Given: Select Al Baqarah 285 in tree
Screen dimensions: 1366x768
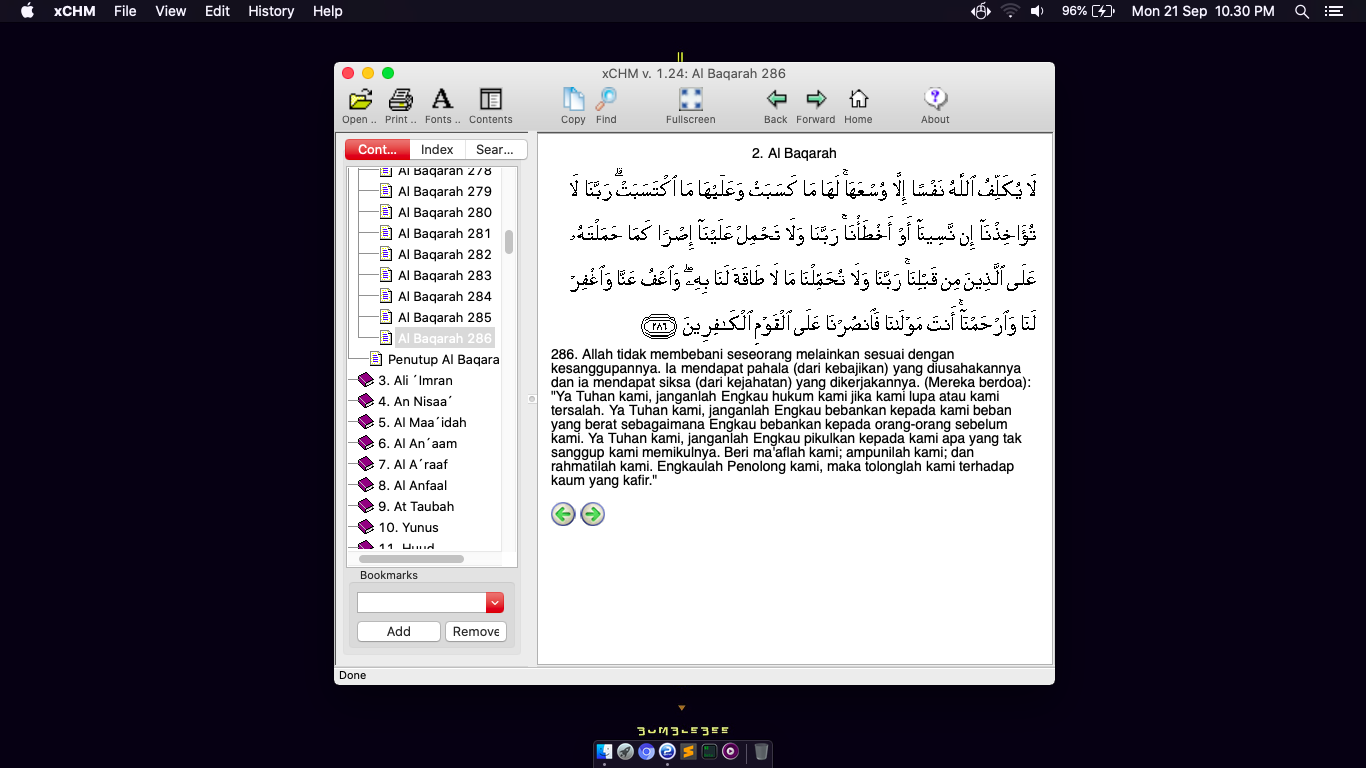Looking at the screenshot, I should tap(445, 317).
